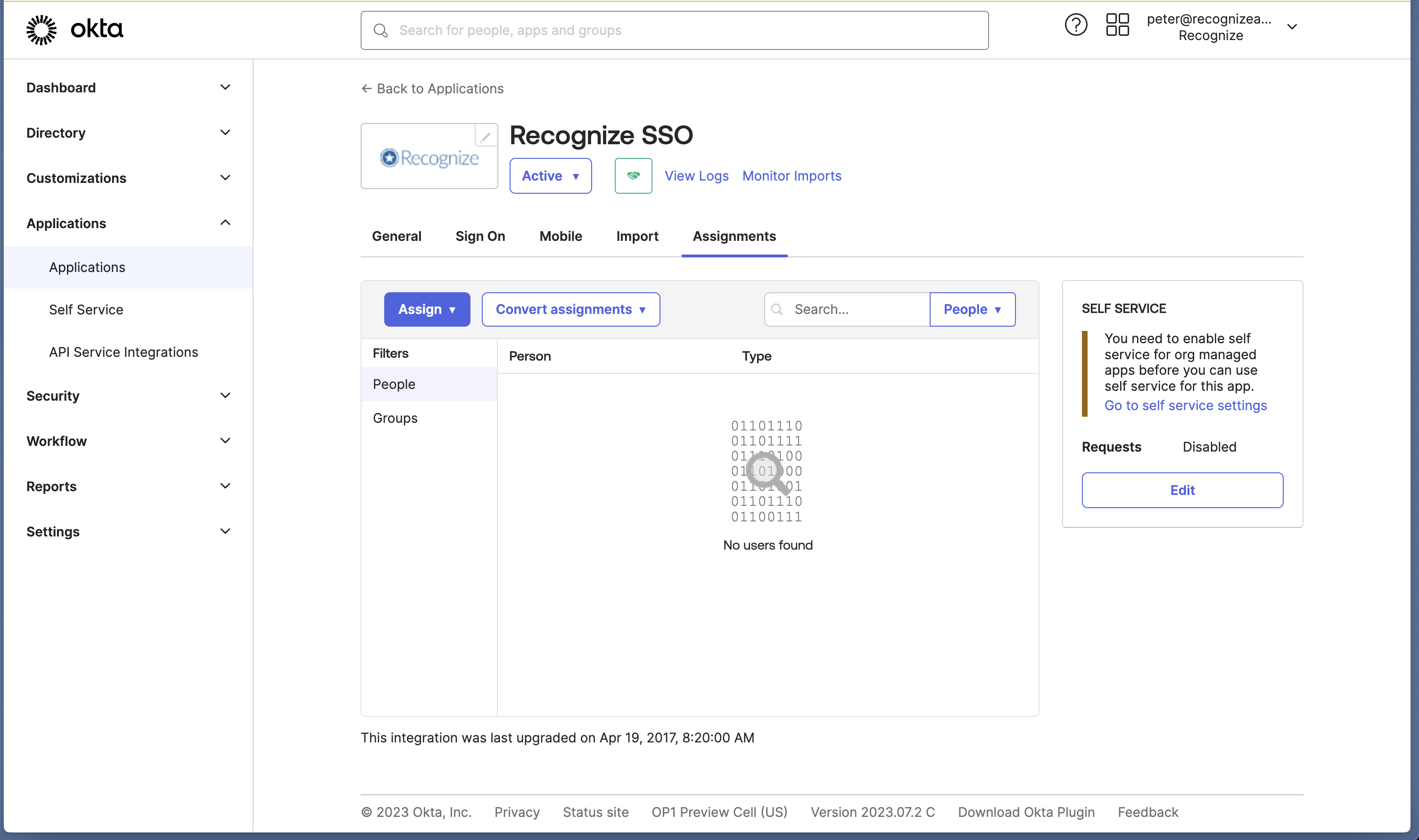Click the Okta logo
Image resolution: width=1419 pixels, height=840 pixels.
click(x=74, y=29)
